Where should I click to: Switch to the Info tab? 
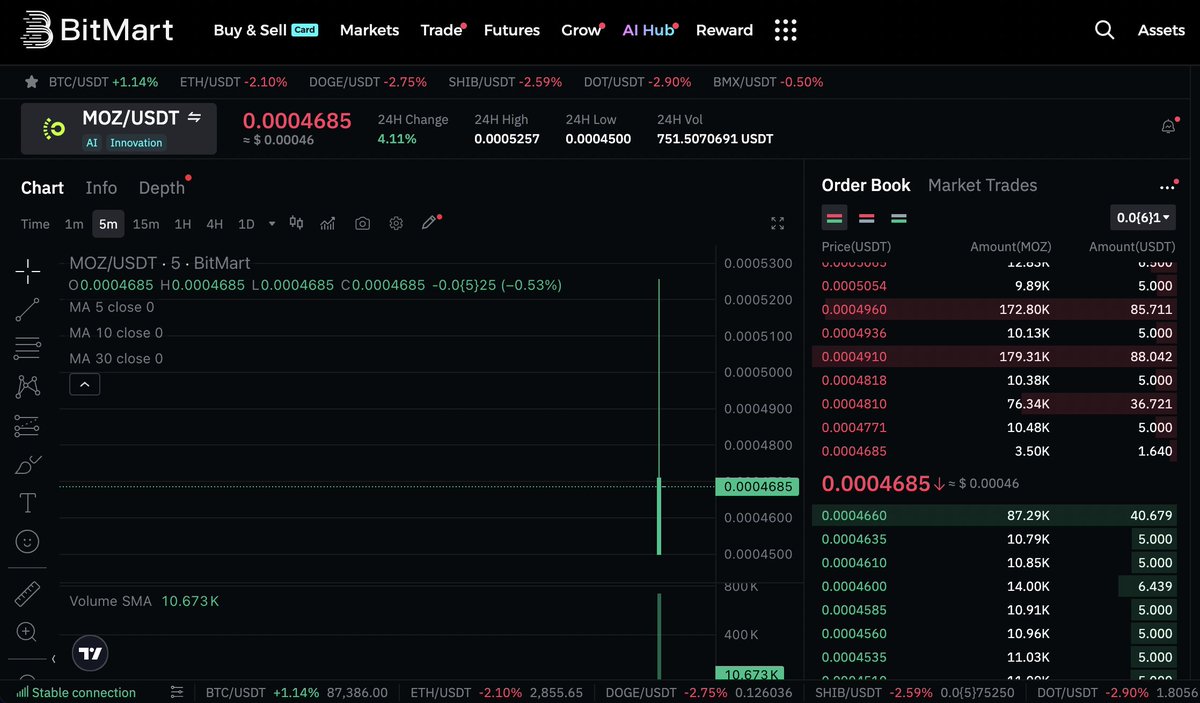click(x=101, y=188)
